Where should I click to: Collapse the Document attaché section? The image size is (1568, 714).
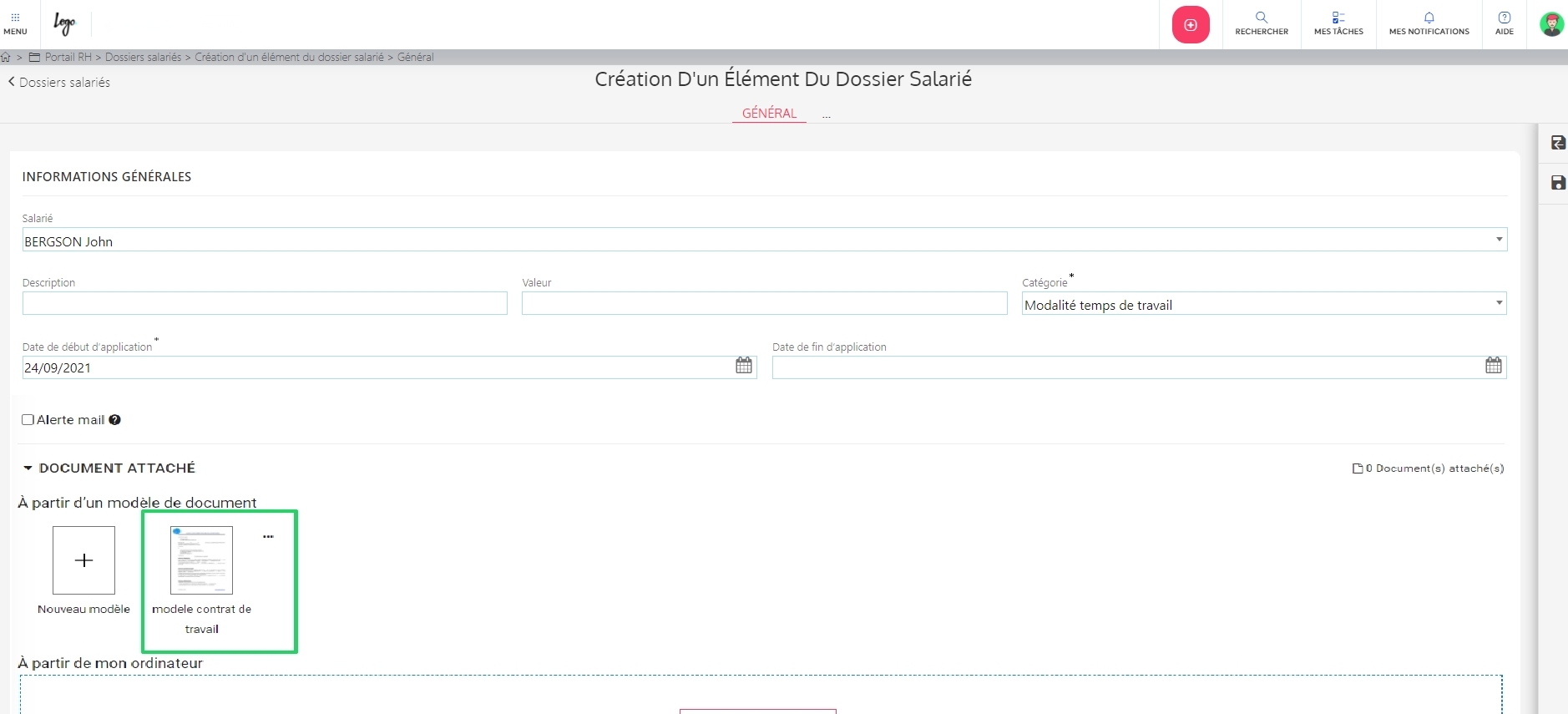tap(28, 468)
